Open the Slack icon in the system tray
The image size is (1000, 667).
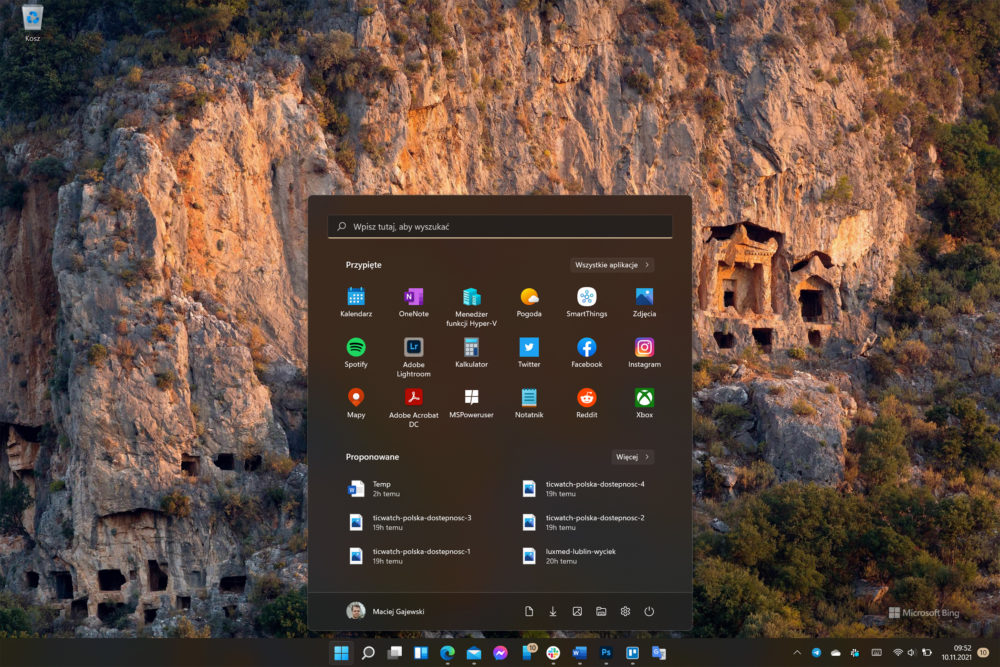click(x=855, y=652)
